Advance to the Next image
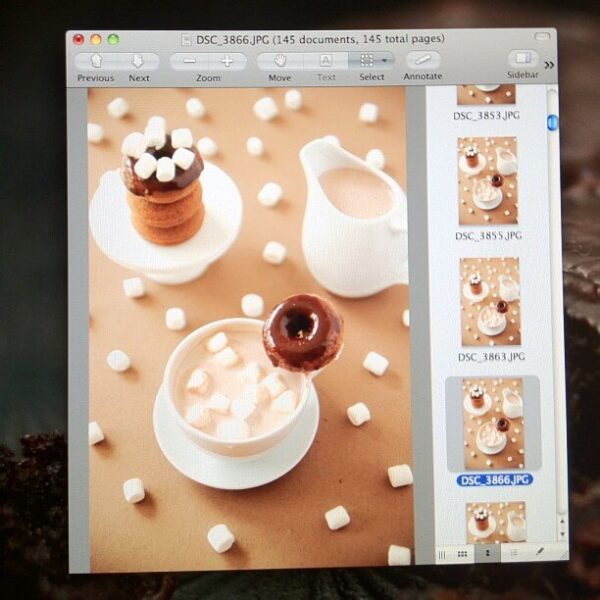 [x=138, y=61]
